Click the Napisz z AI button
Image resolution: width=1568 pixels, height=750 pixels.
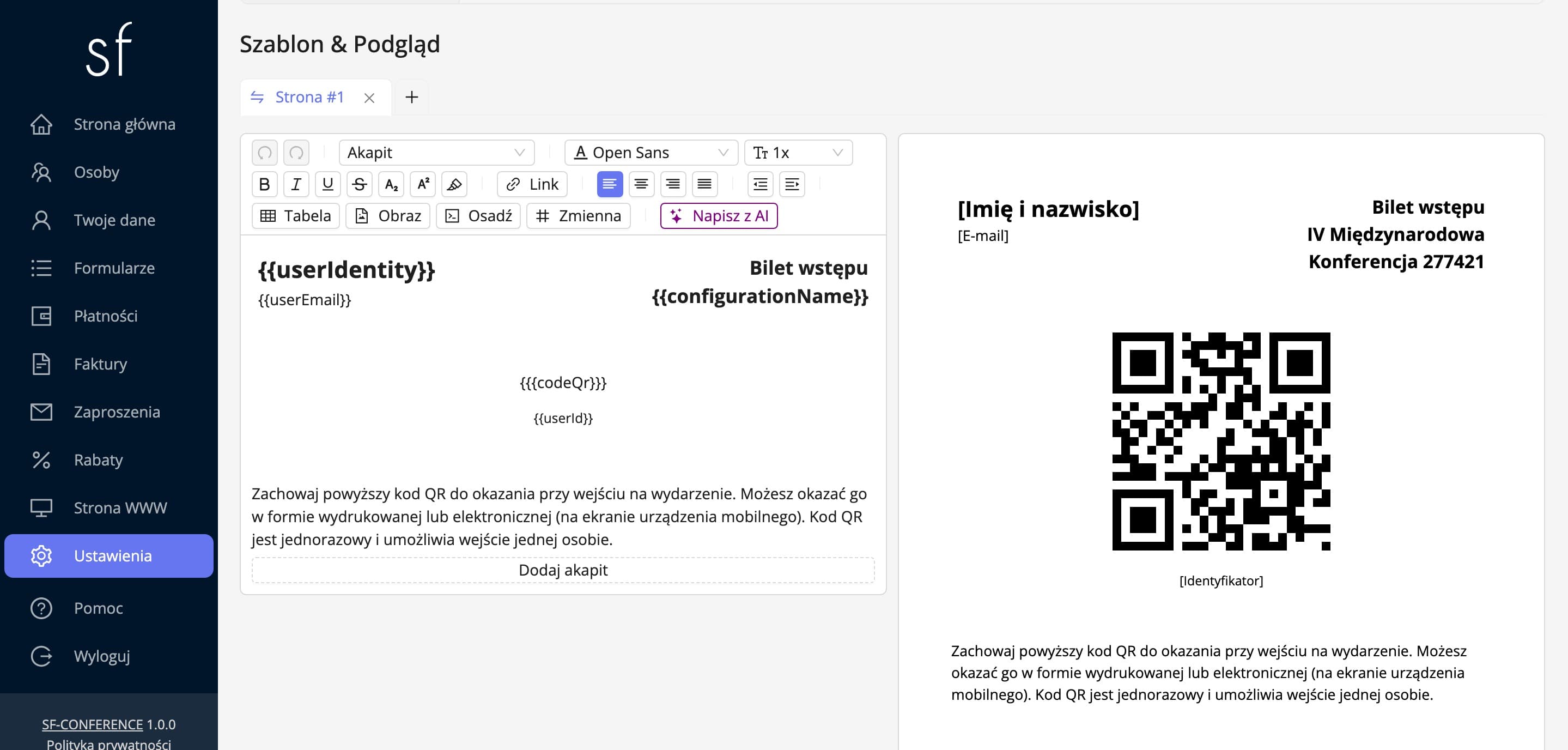[719, 215]
